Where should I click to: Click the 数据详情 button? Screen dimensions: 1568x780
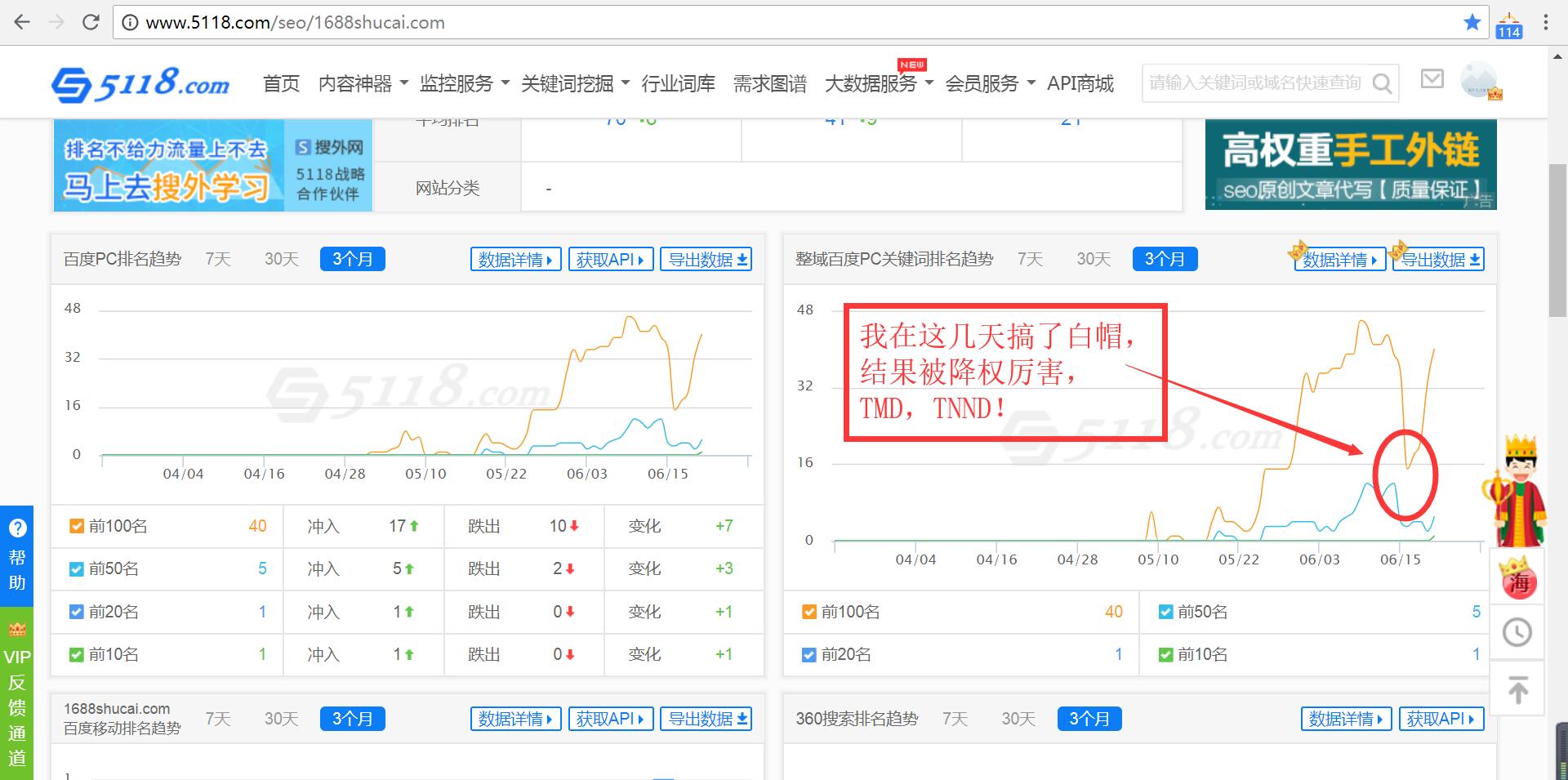pos(515,259)
